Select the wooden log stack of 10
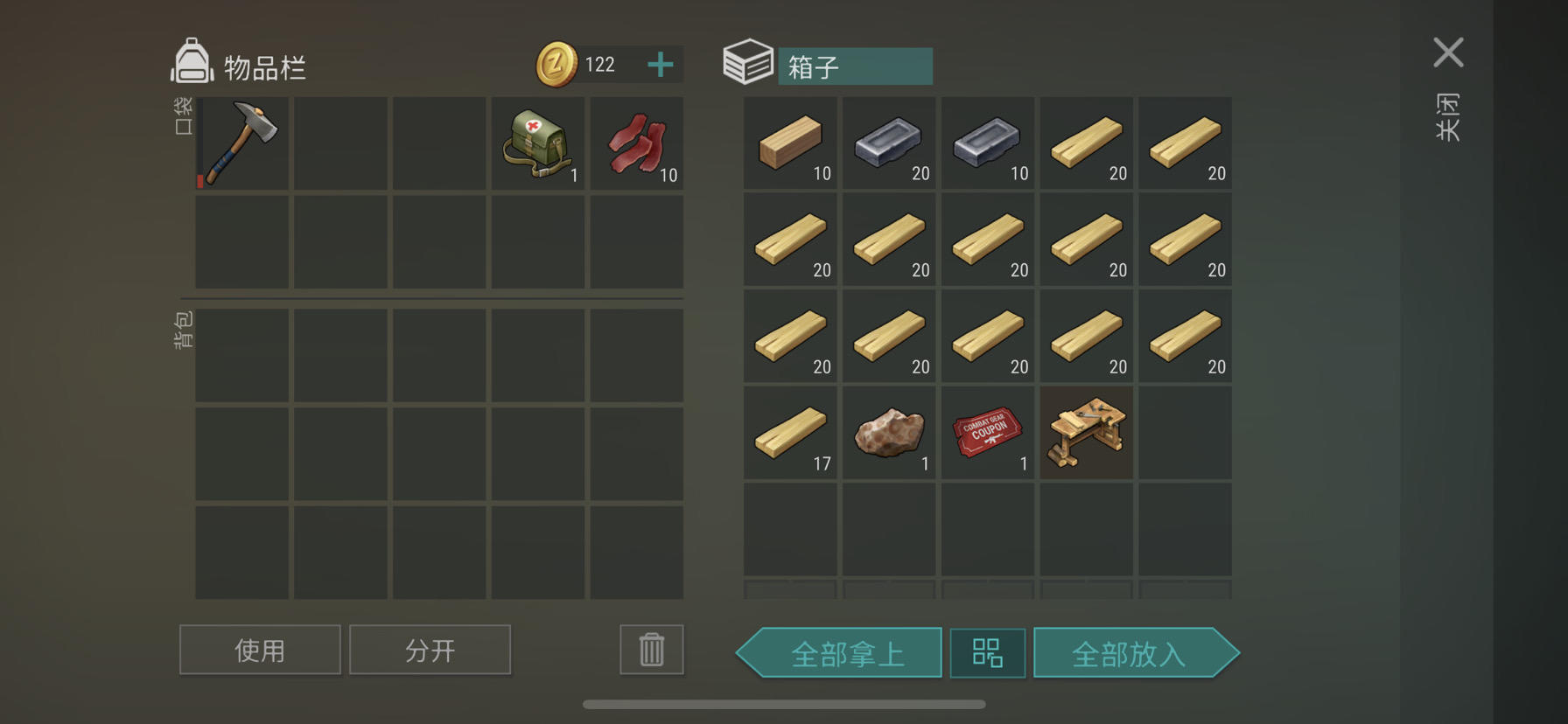This screenshot has width=1568, height=724. click(790, 143)
